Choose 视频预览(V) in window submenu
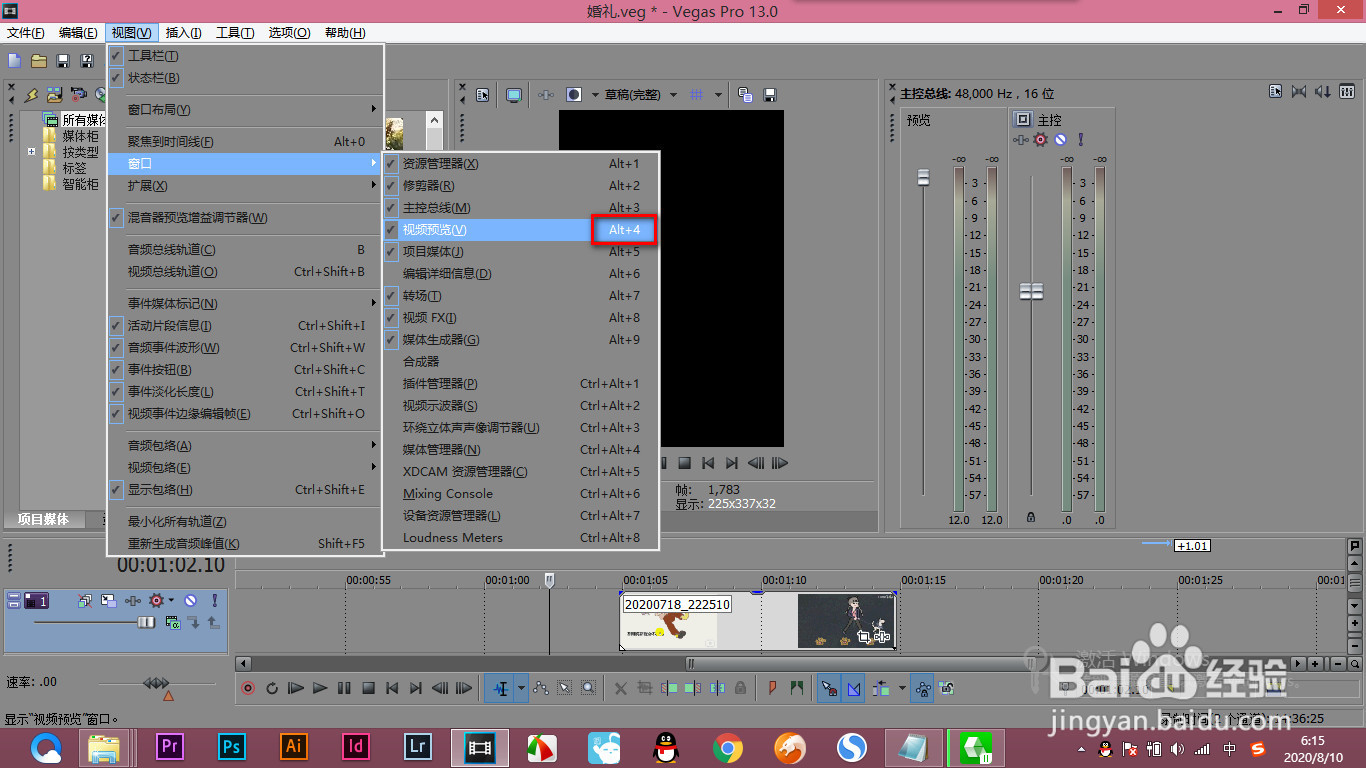 point(520,230)
